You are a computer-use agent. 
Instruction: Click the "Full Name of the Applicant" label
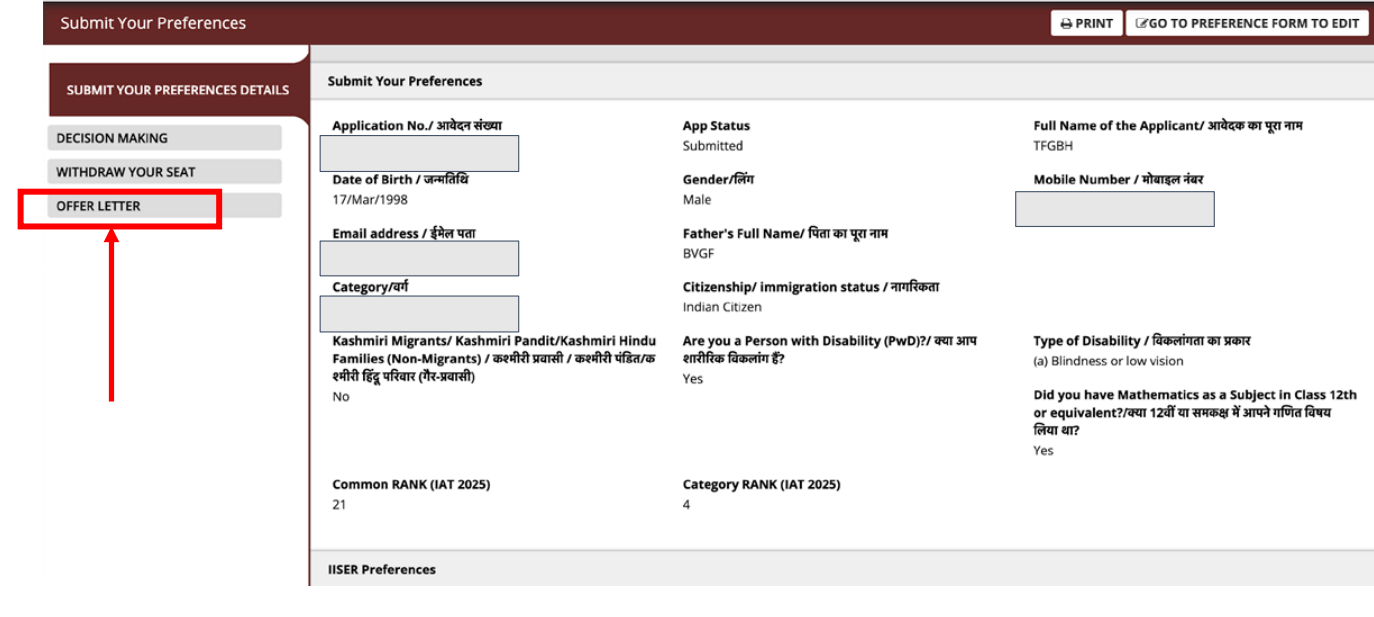pyautogui.click(x=1168, y=126)
